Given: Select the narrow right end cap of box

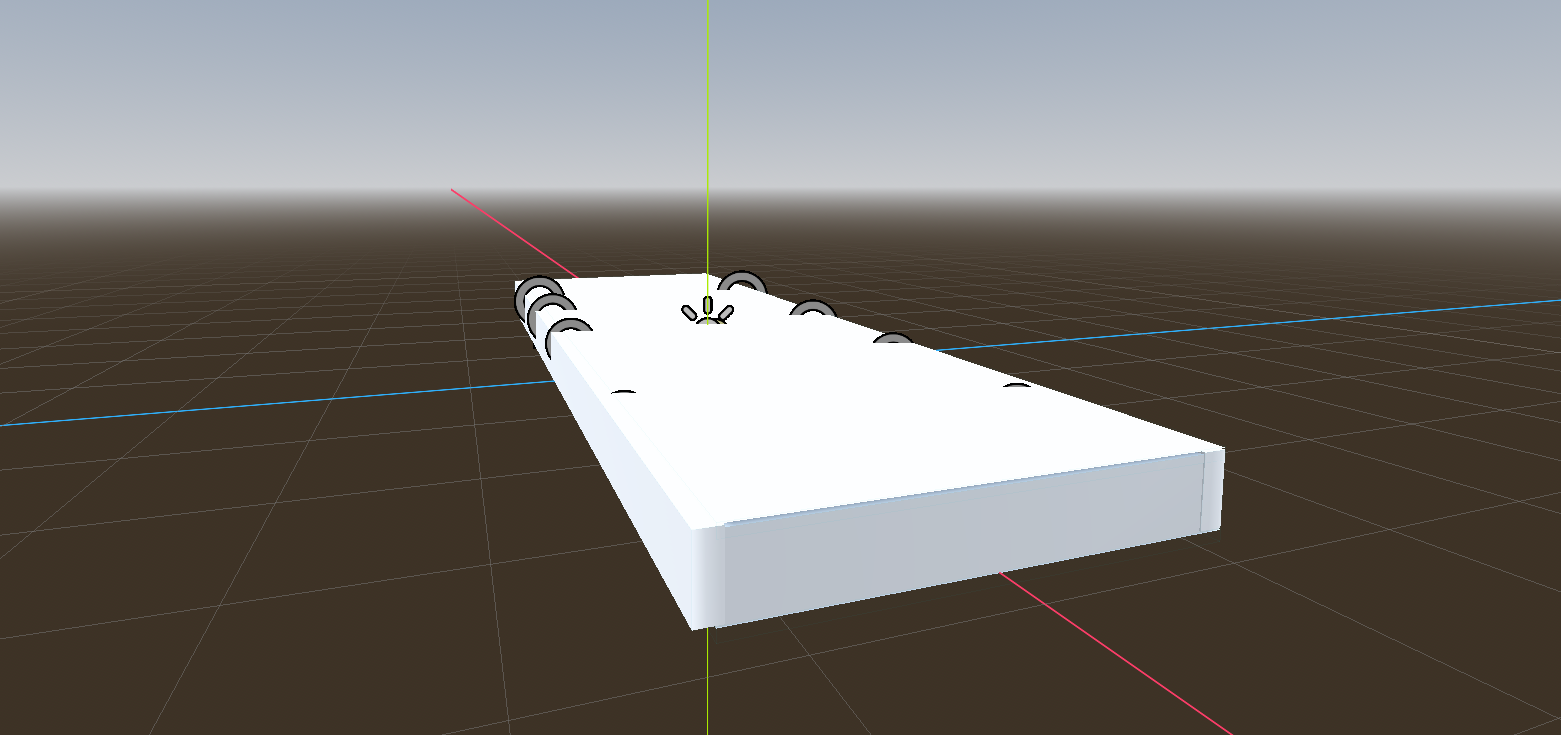Looking at the screenshot, I should click(x=1212, y=488).
